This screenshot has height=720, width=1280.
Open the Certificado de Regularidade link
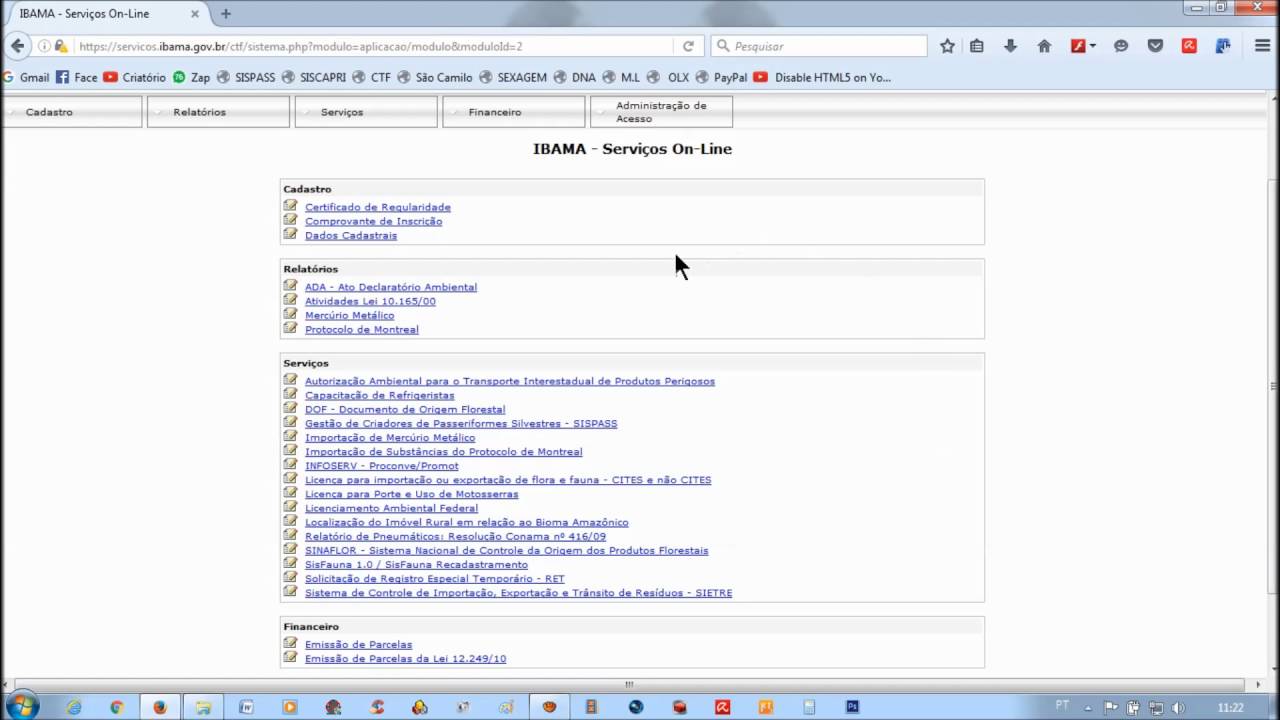378,207
